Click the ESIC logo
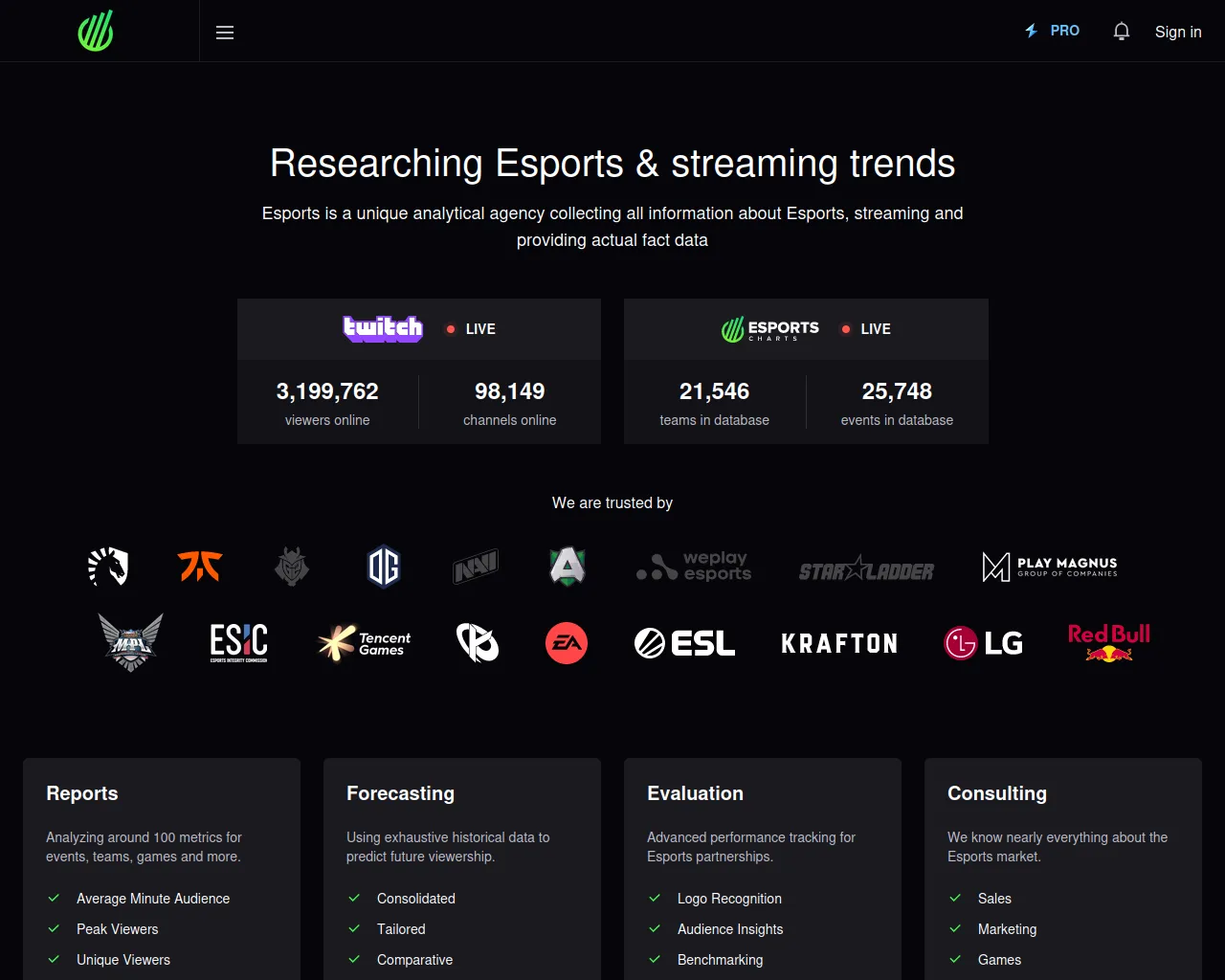Viewport: 1225px width, 980px height. pyautogui.click(x=239, y=642)
